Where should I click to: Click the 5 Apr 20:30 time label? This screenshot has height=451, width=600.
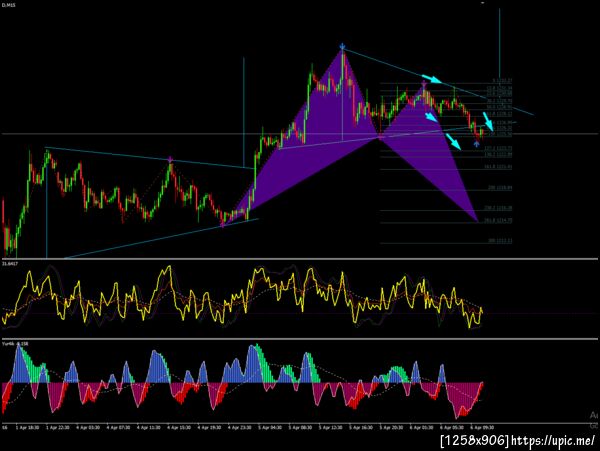[x=391, y=427]
